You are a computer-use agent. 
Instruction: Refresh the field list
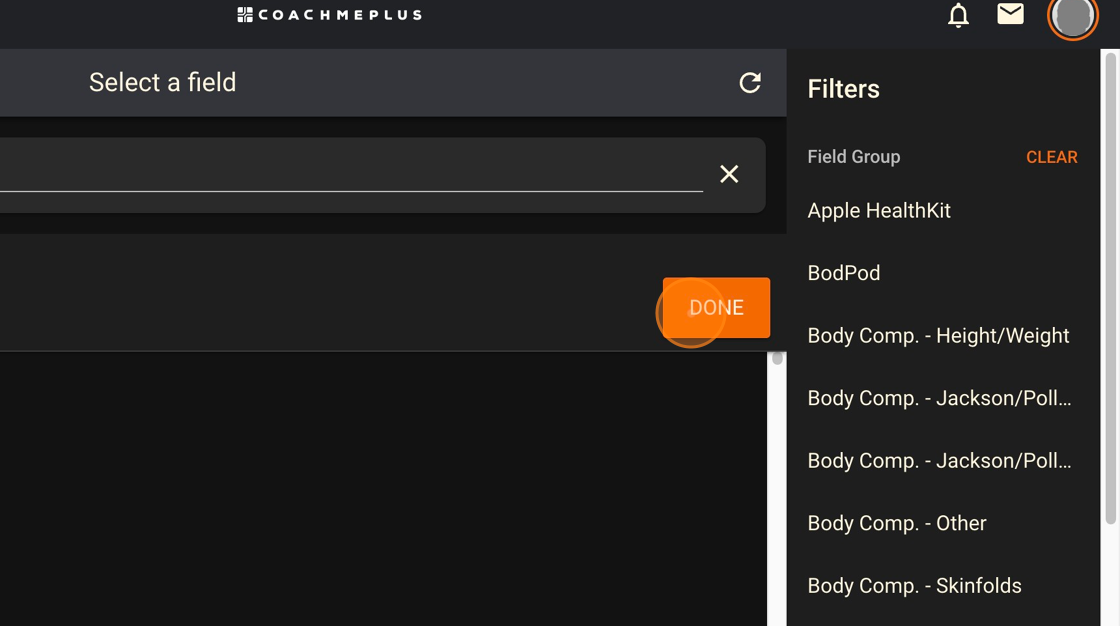[750, 83]
